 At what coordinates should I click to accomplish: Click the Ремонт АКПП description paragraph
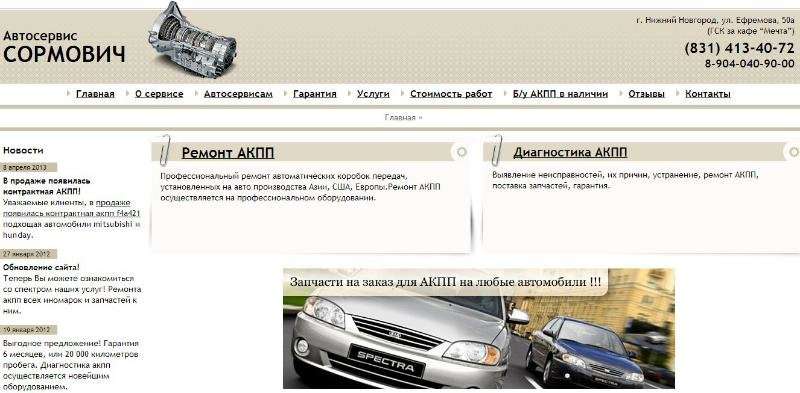(x=300, y=186)
